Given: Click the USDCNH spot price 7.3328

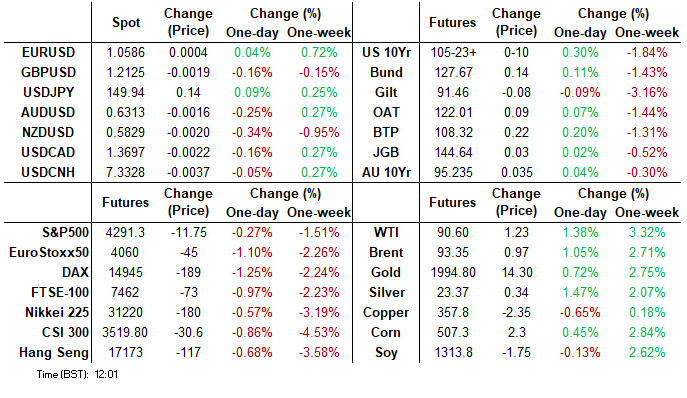Looking at the screenshot, I should point(125,172).
